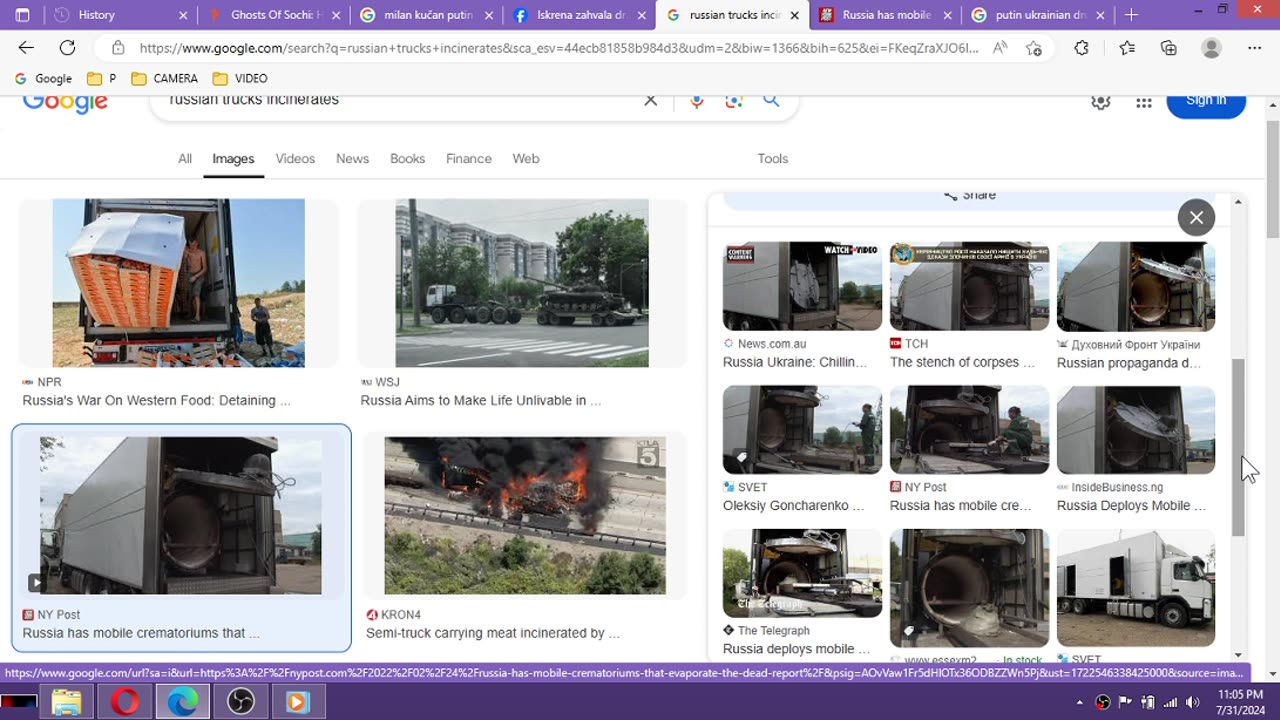Select the Videos search filter
This screenshot has height=720, width=1280.
295,159
